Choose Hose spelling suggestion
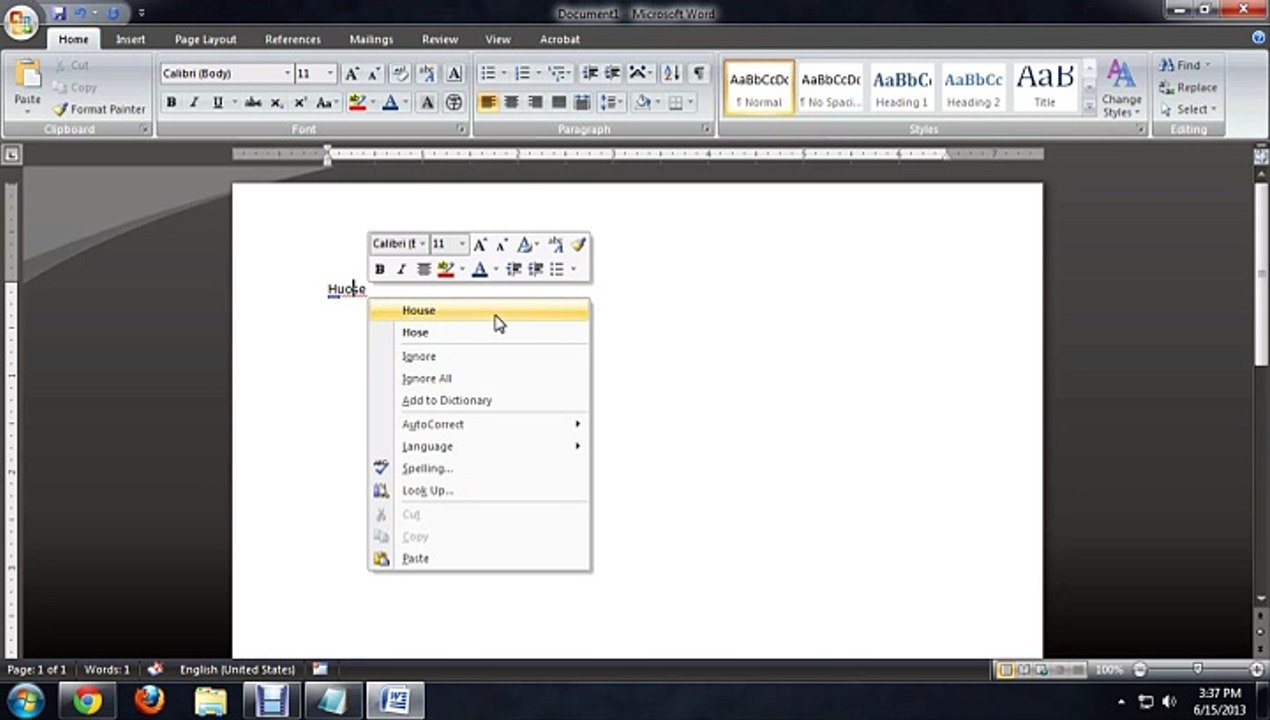This screenshot has width=1270, height=720. tap(479, 332)
